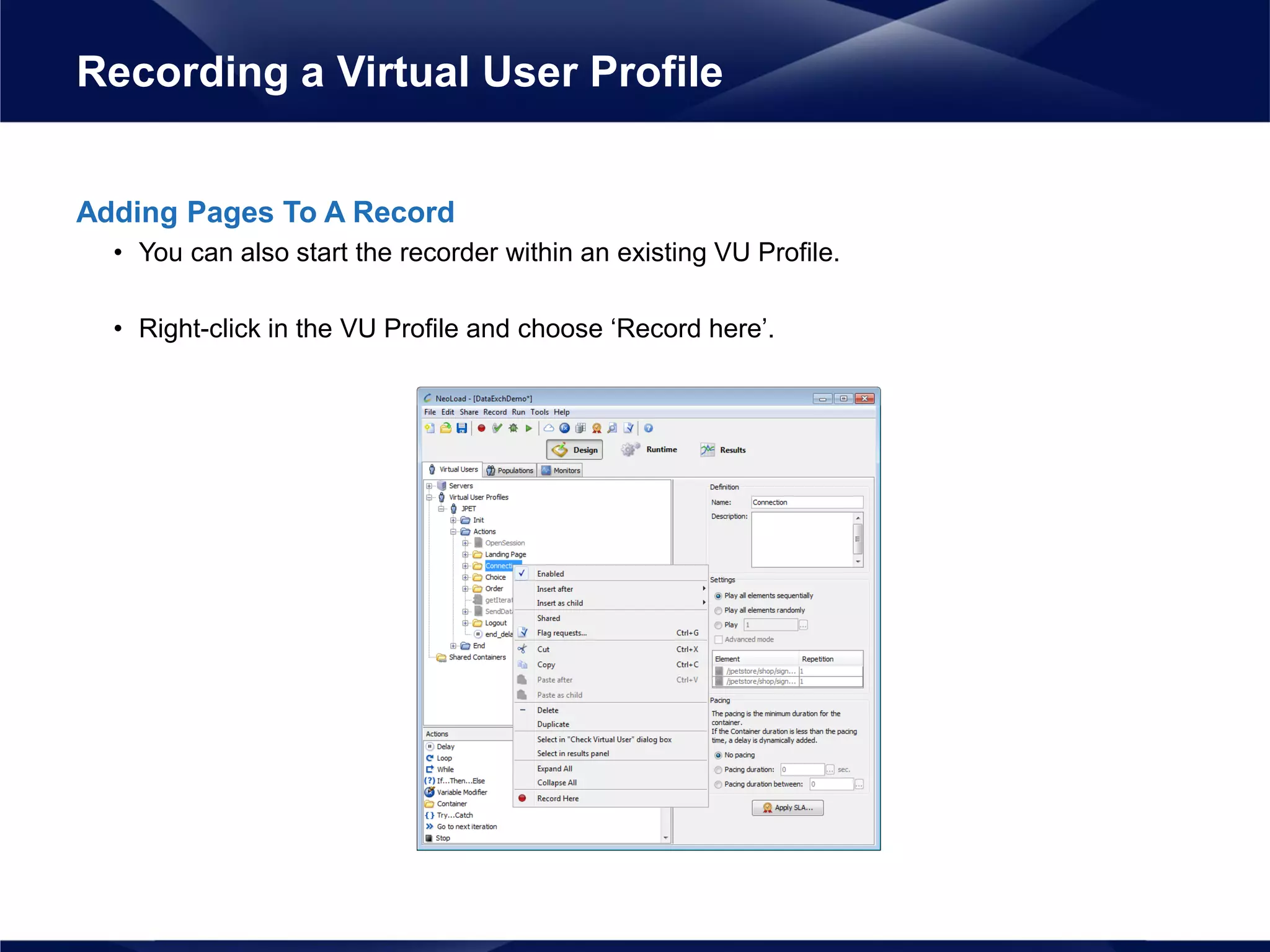Click the red Record Here menu icon
Screen dimensions: 1270x952
[x=522, y=798]
